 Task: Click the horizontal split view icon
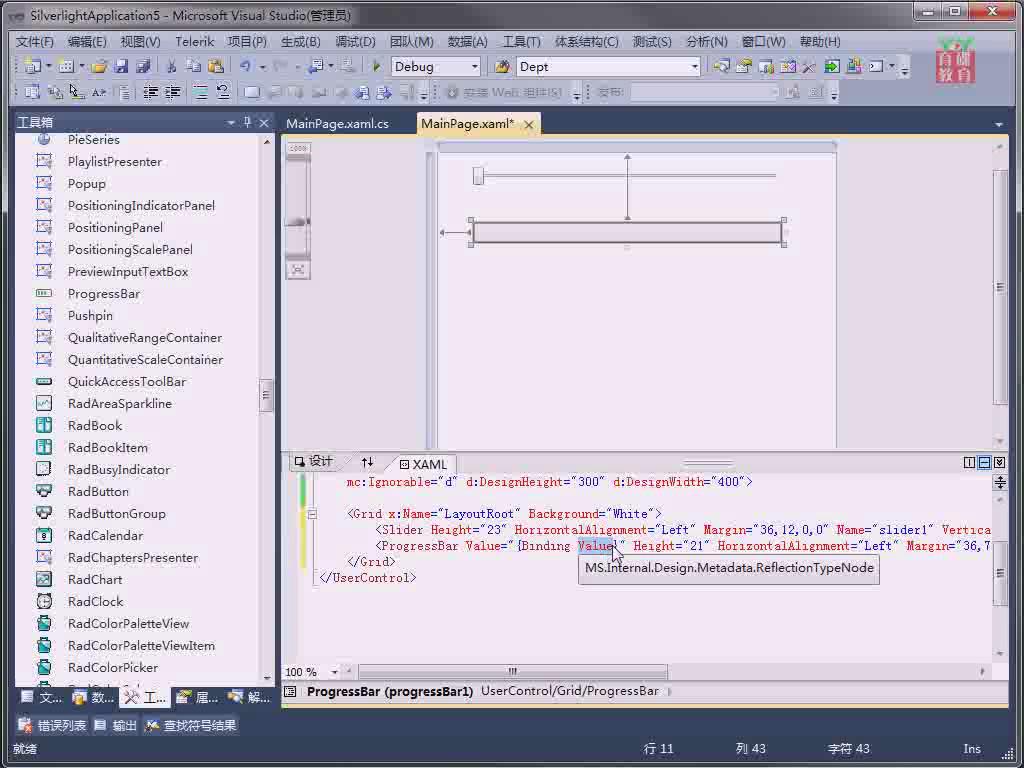pyautogui.click(x=984, y=462)
